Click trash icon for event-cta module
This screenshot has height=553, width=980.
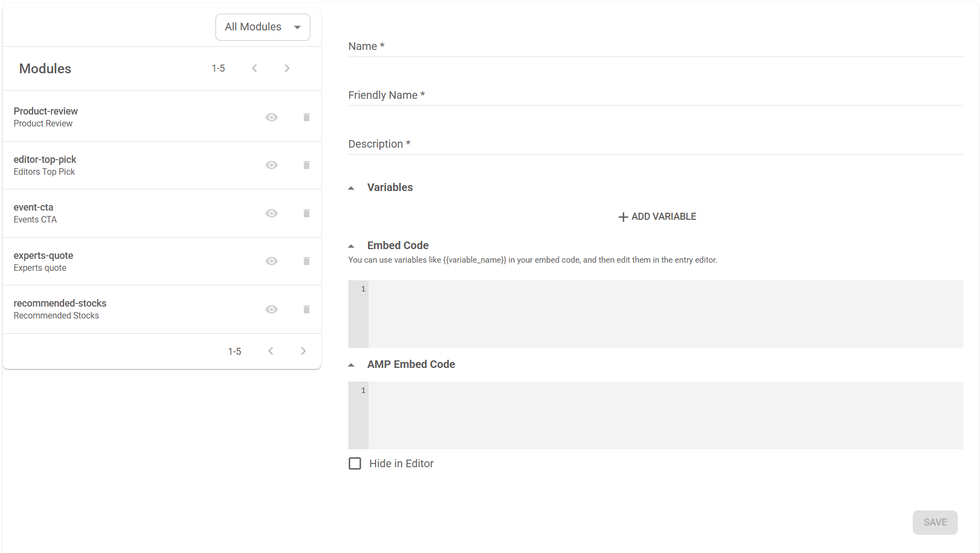click(x=306, y=213)
